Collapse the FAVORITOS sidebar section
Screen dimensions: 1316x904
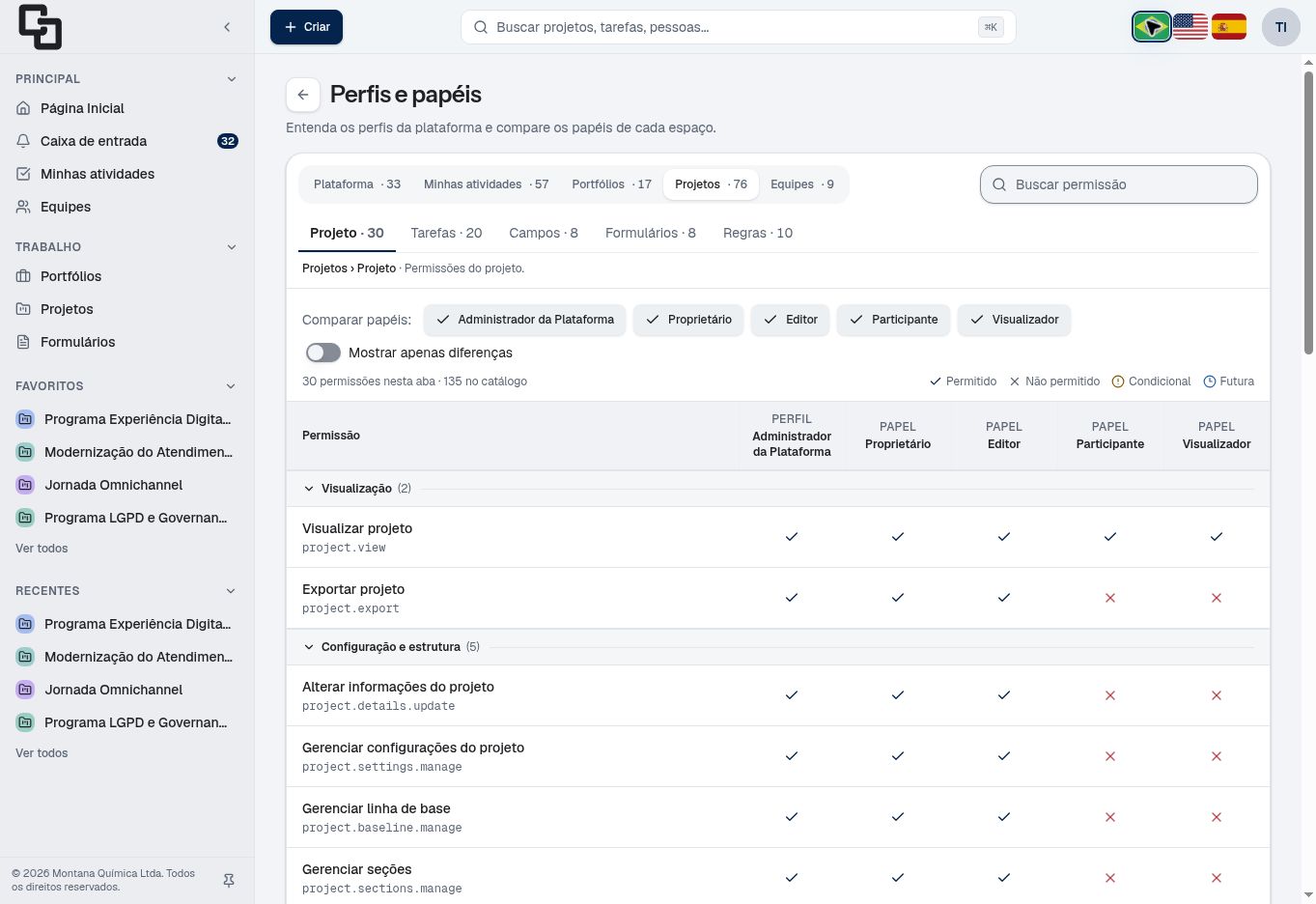pos(232,386)
